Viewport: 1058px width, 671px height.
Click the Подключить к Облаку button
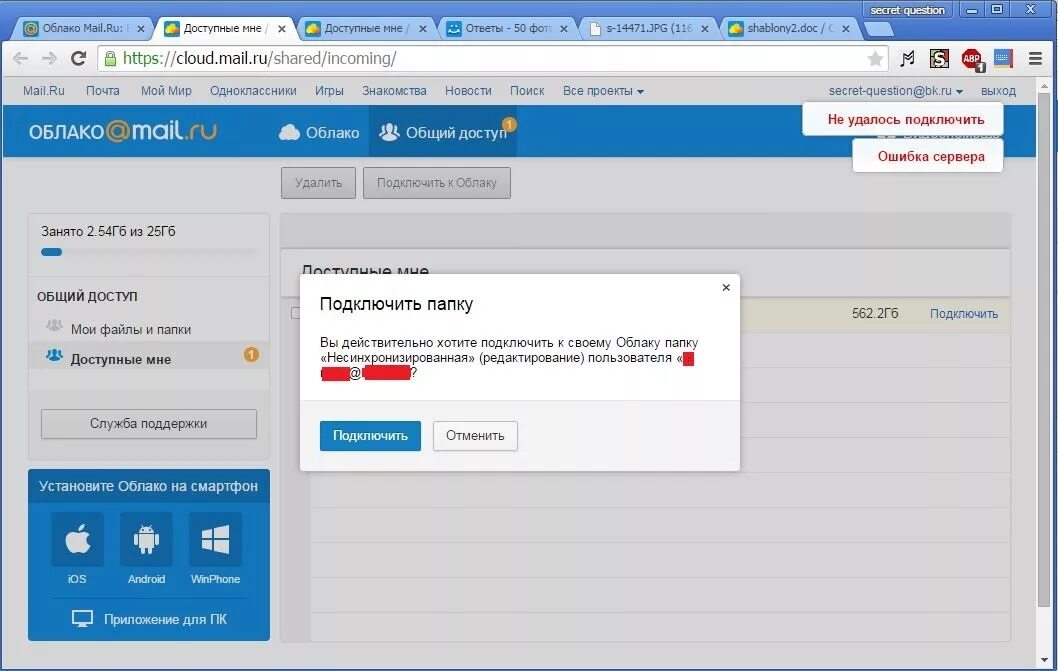pos(437,183)
